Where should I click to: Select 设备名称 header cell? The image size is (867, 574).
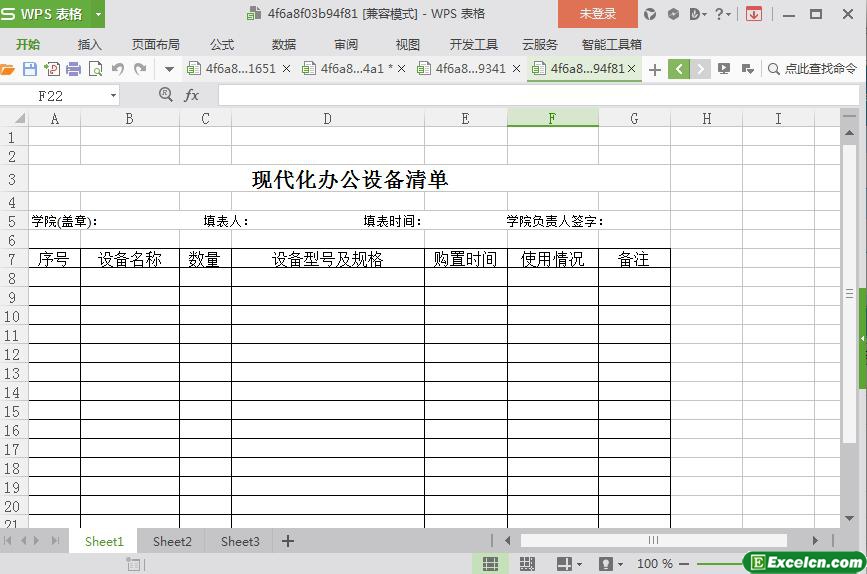coord(130,259)
